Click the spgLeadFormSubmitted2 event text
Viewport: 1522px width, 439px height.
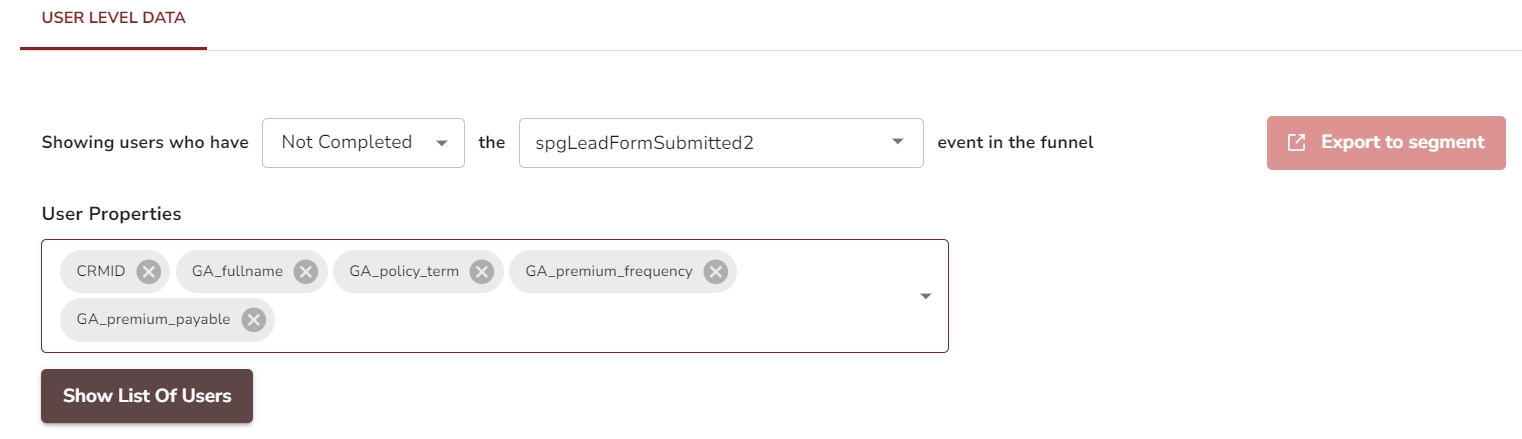(644, 143)
